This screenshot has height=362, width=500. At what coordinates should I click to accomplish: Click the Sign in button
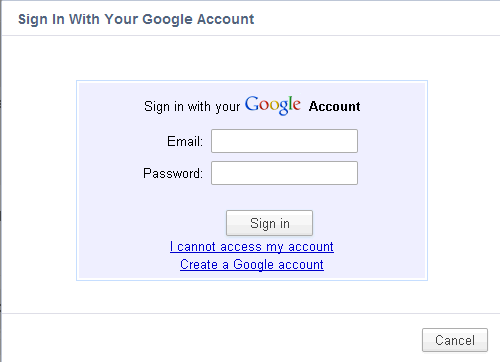tap(269, 223)
